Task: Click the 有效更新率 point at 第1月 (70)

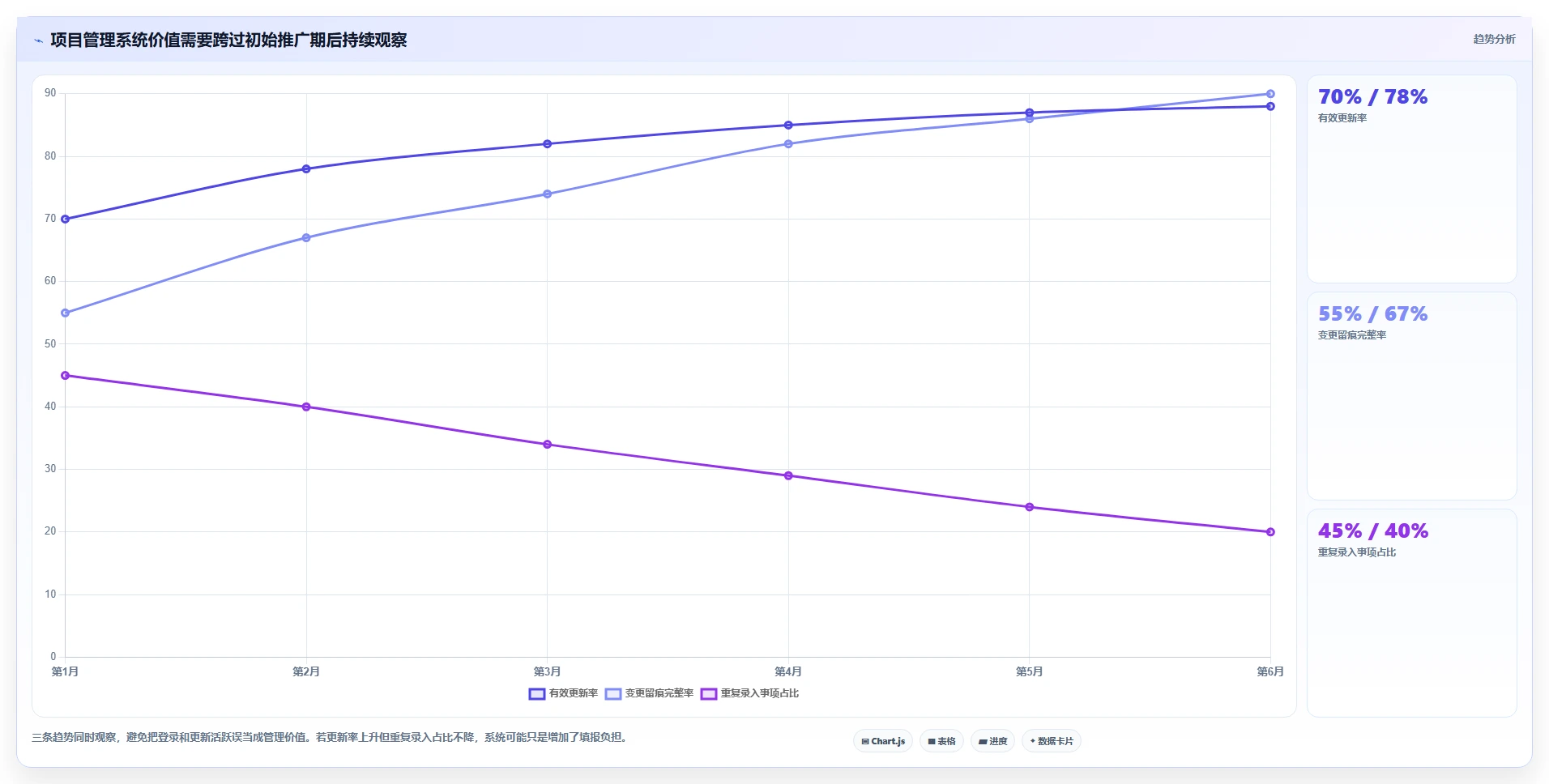Action: (x=66, y=219)
